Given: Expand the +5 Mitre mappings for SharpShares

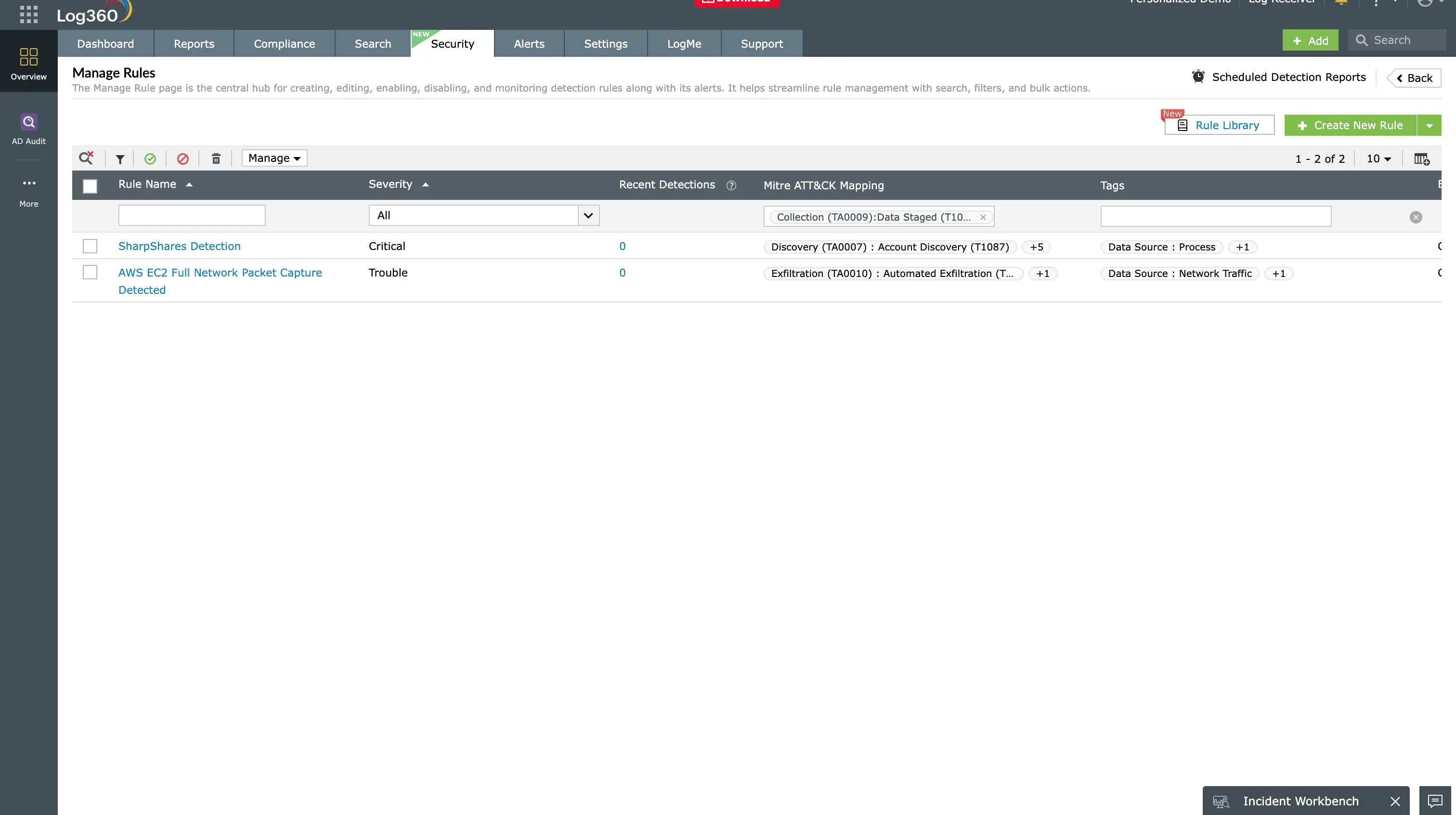Looking at the screenshot, I should click(x=1036, y=247).
